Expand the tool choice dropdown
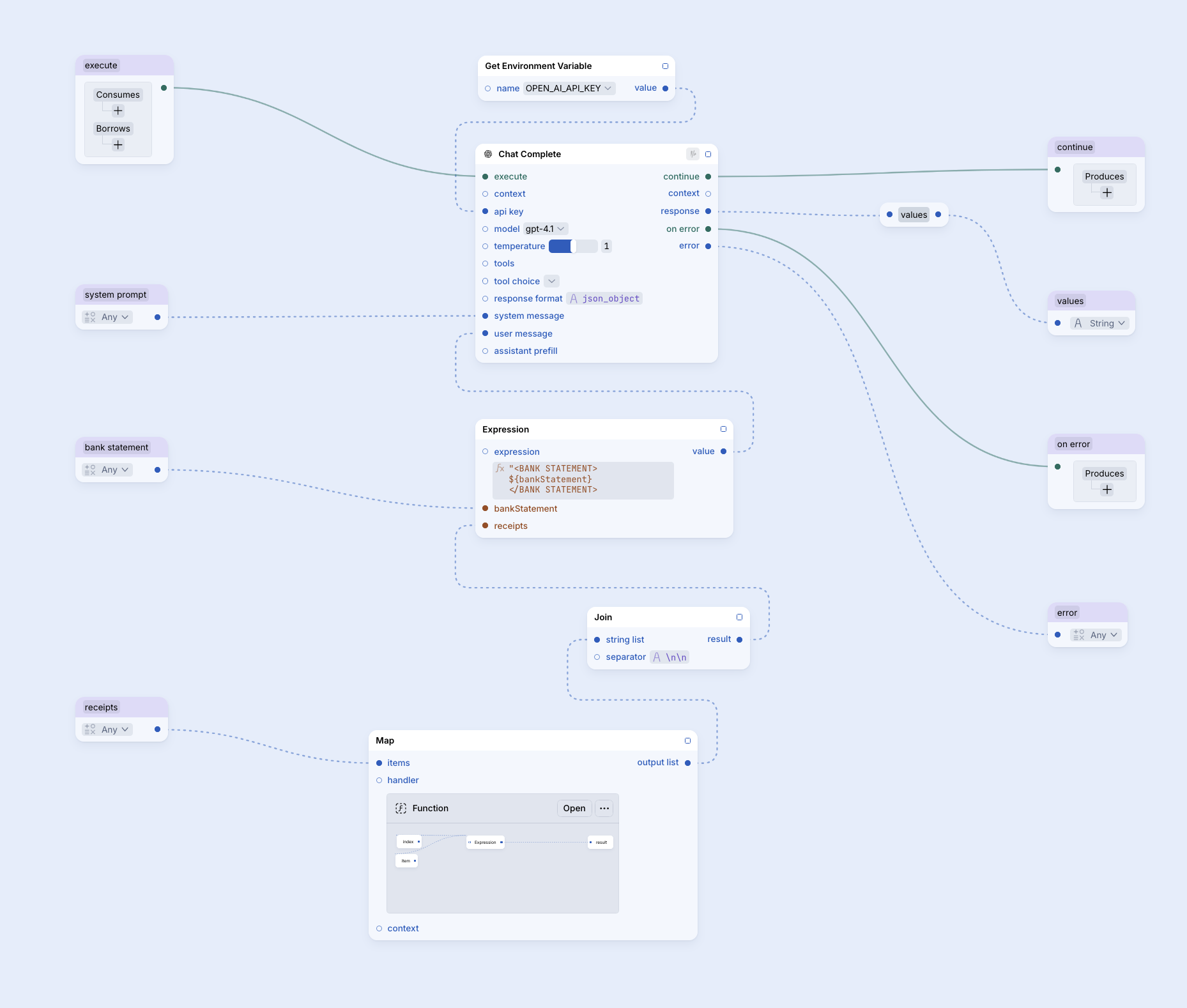Image resolution: width=1187 pixels, height=1008 pixels. [551, 281]
